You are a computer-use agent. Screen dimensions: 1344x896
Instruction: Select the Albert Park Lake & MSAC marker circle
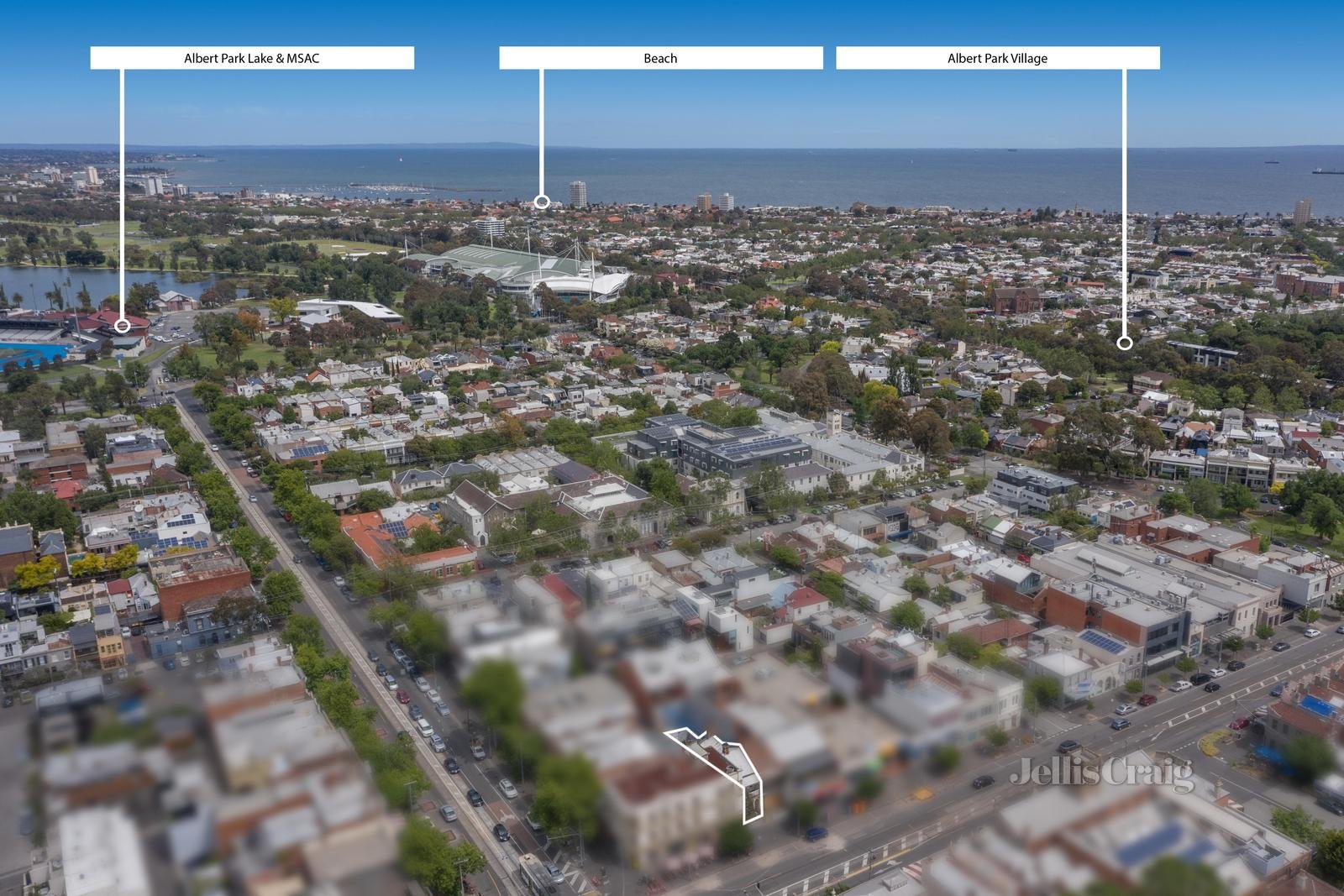[123, 325]
